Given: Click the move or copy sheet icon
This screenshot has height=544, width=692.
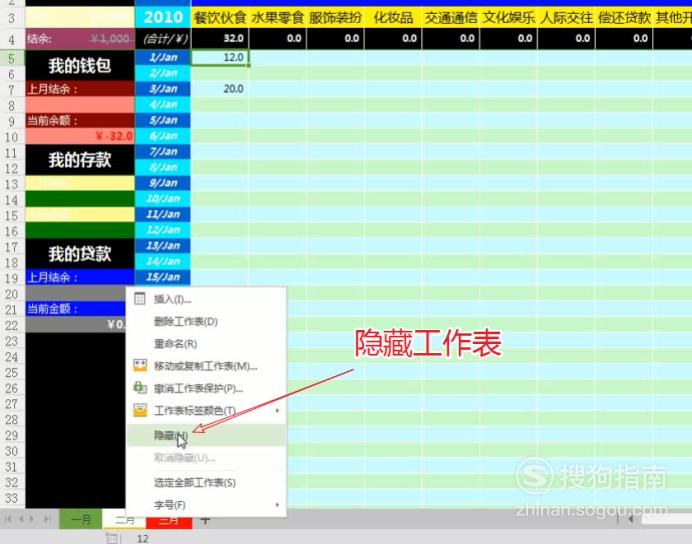Looking at the screenshot, I should [x=140, y=365].
